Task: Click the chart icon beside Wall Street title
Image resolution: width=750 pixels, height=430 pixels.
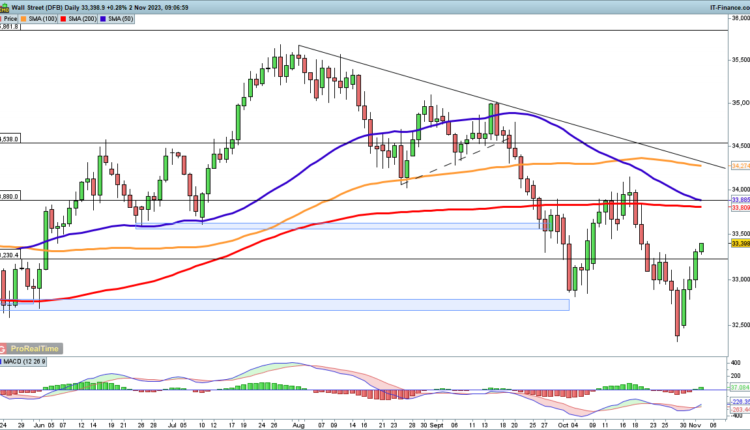Action: pyautogui.click(x=6, y=6)
